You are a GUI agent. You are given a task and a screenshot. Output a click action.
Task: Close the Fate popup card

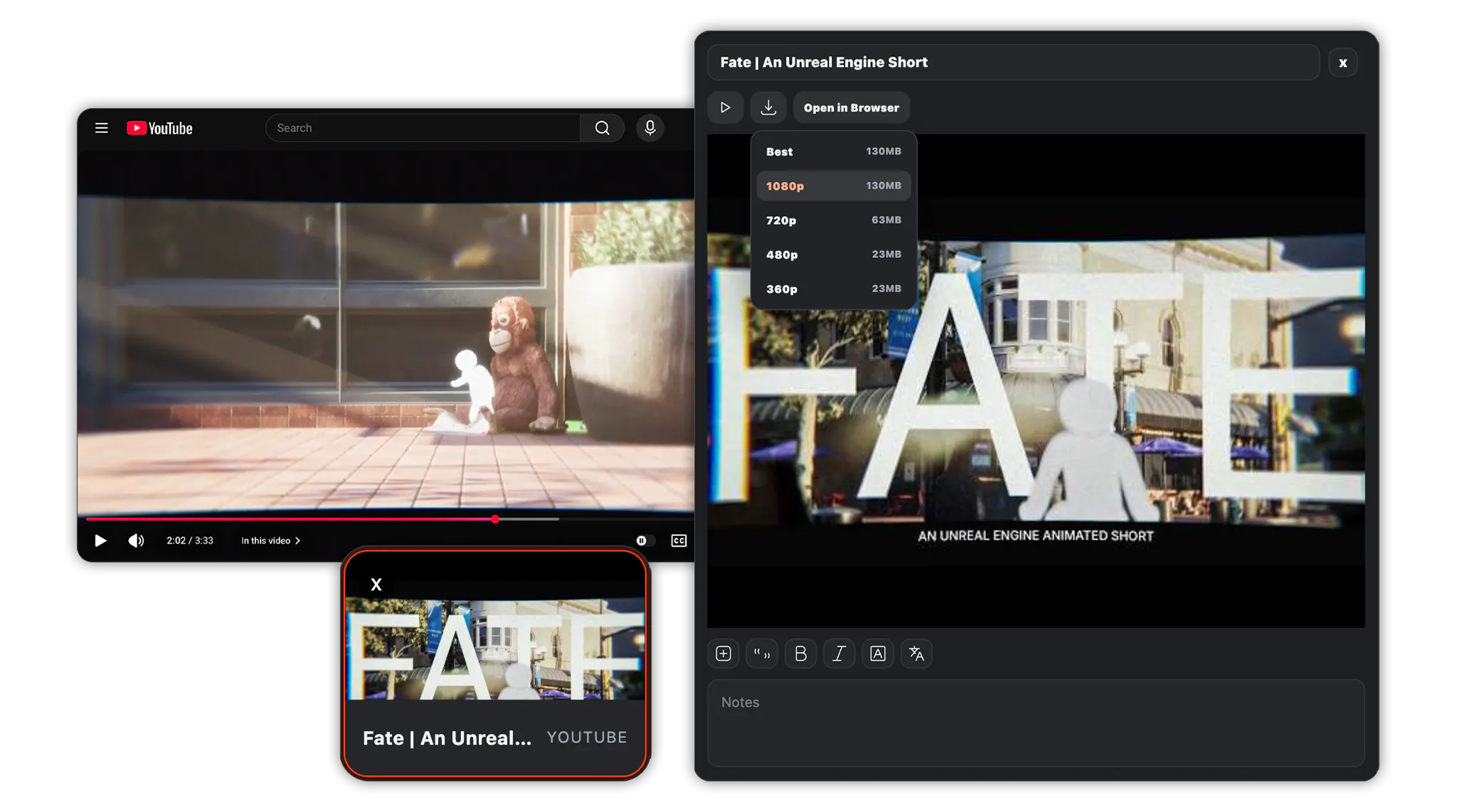[376, 584]
